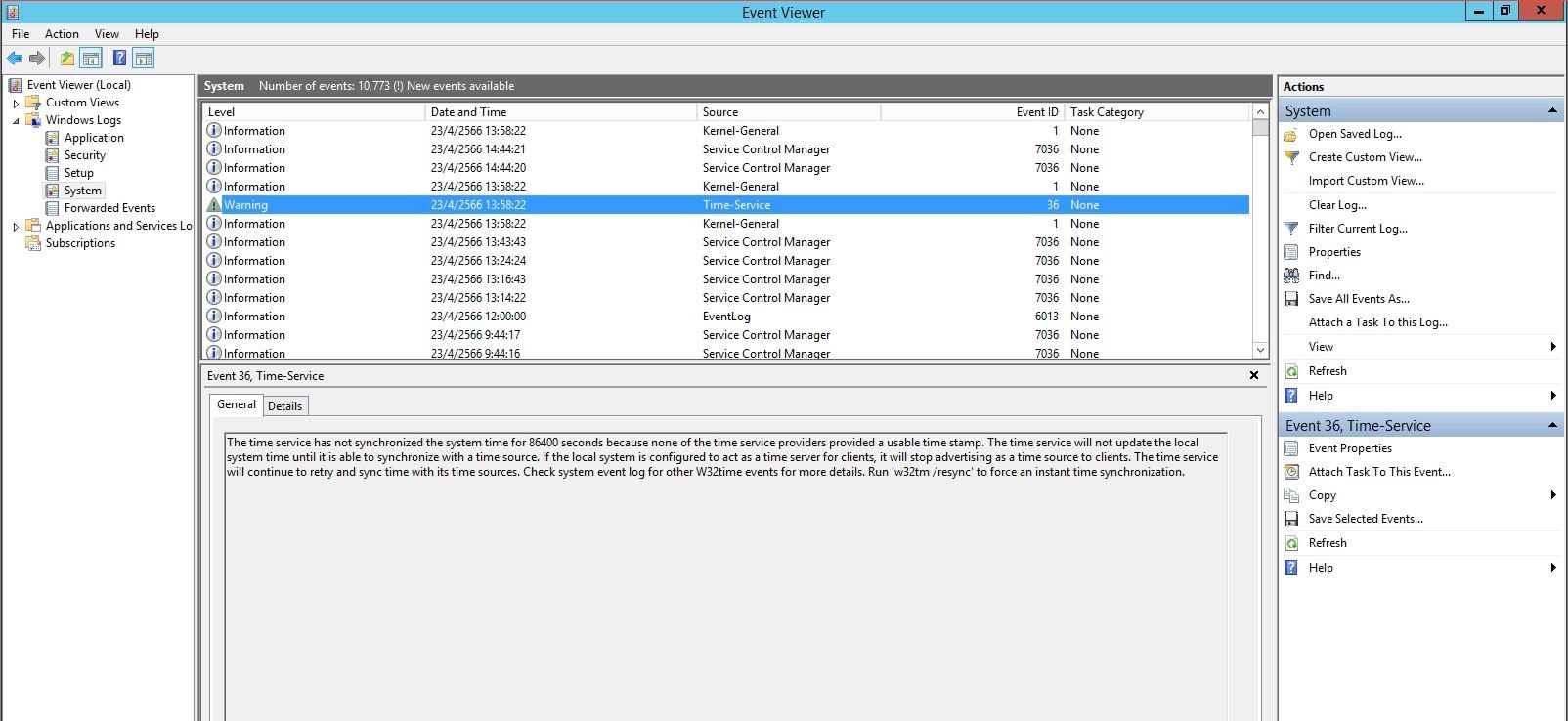Click the Open Saved Log folder icon
1568x721 pixels.
click(x=1291, y=134)
